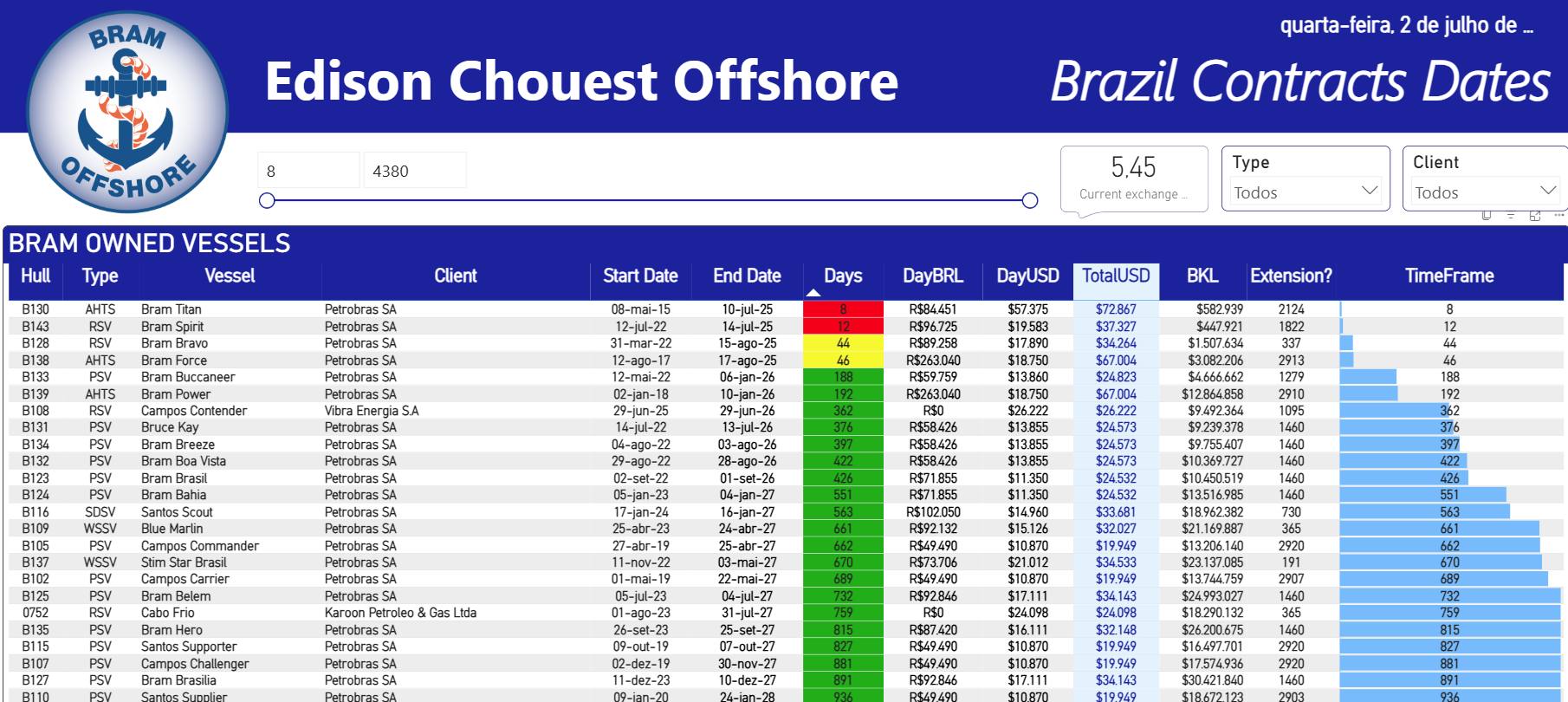The image size is (1568, 702).
Task: Open the table in focus mode
Action: coord(1535,216)
